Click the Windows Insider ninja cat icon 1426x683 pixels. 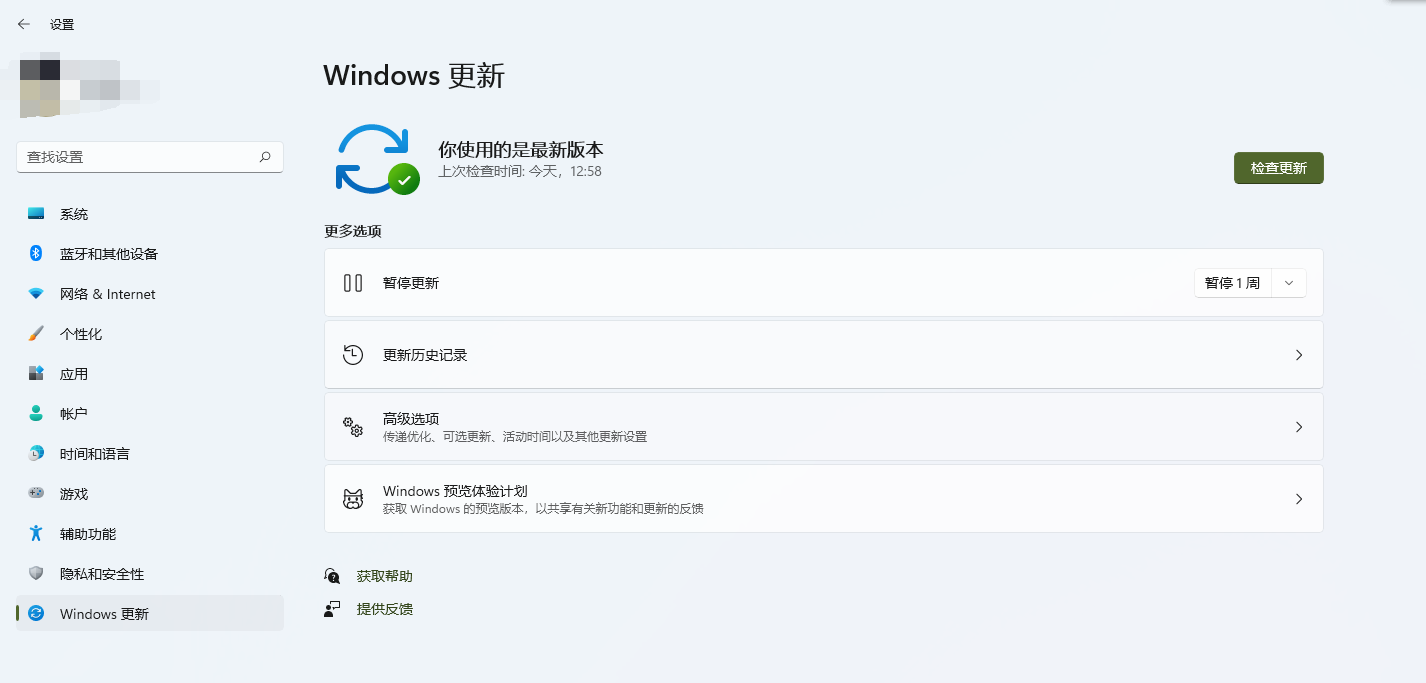pyautogui.click(x=352, y=498)
